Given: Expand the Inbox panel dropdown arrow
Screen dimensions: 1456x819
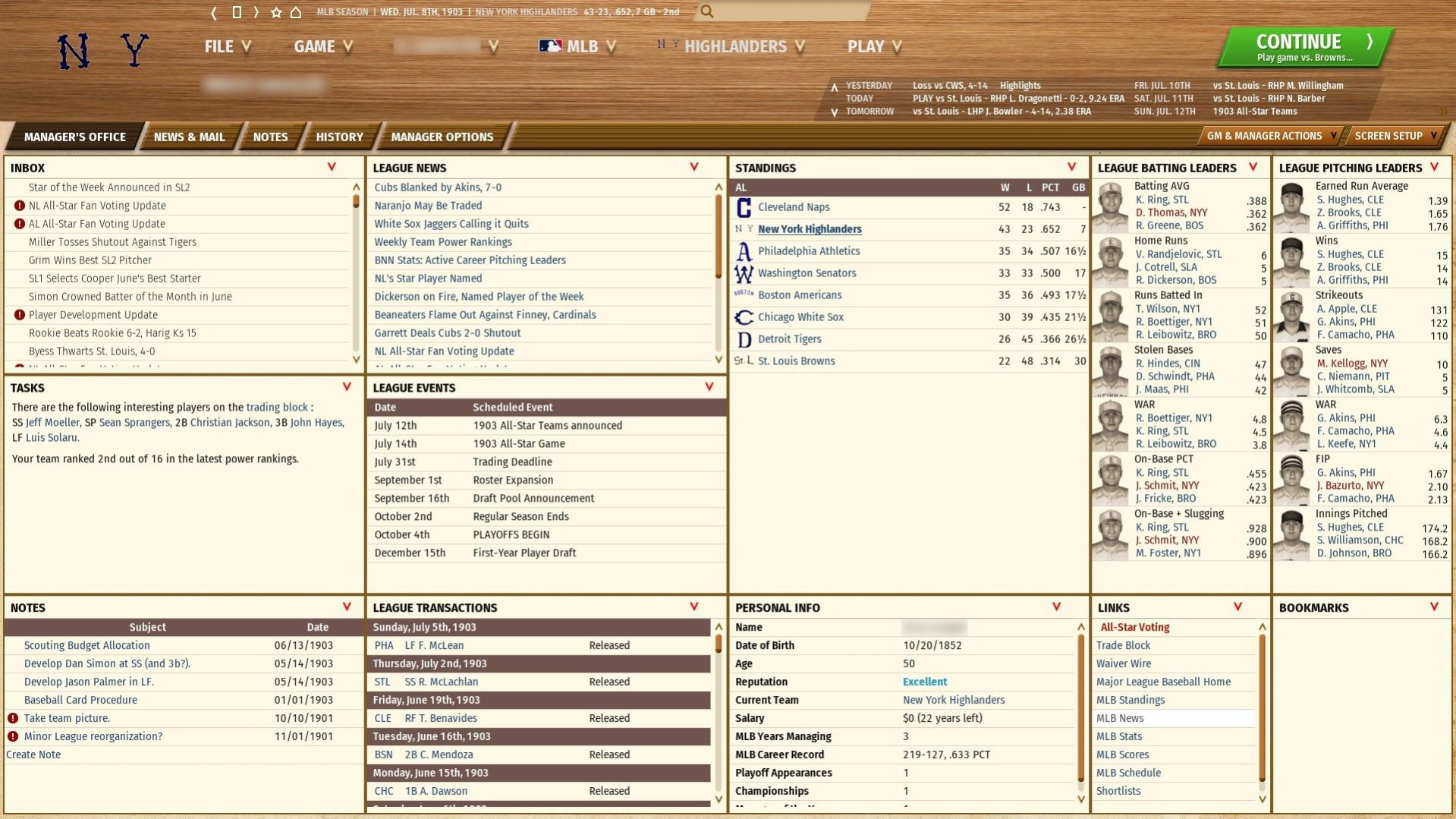Looking at the screenshot, I should 332,167.
